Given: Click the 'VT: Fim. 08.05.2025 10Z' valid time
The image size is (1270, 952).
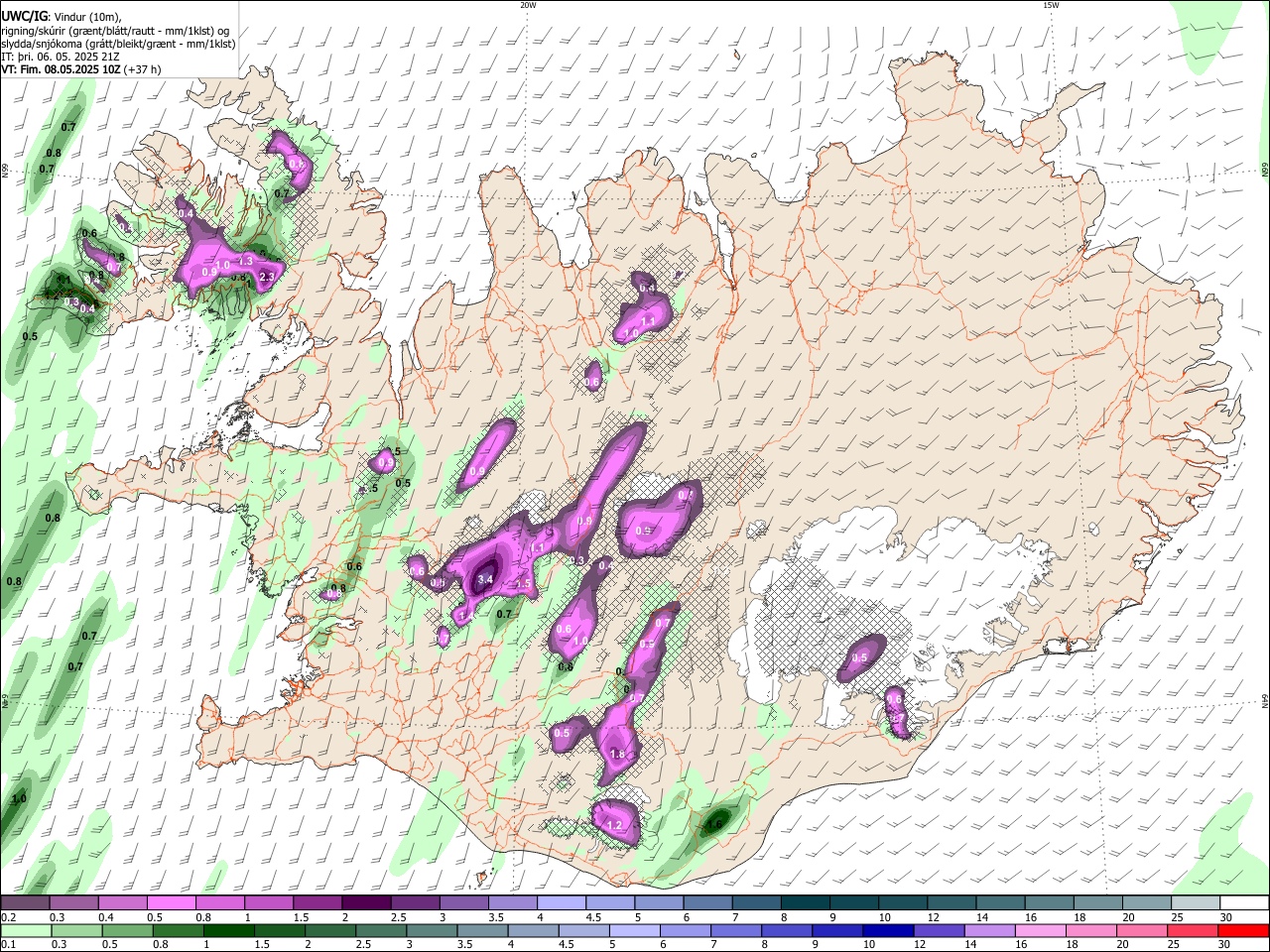Looking at the screenshot, I should 61,69.
